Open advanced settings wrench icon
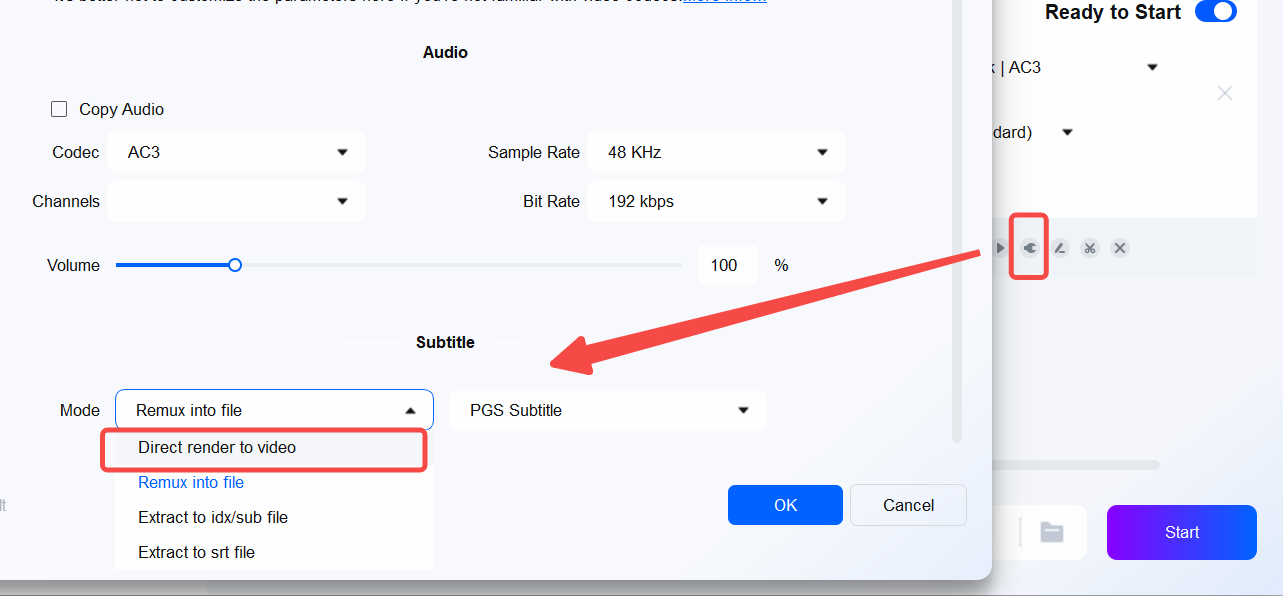1283x596 pixels. click(1029, 247)
